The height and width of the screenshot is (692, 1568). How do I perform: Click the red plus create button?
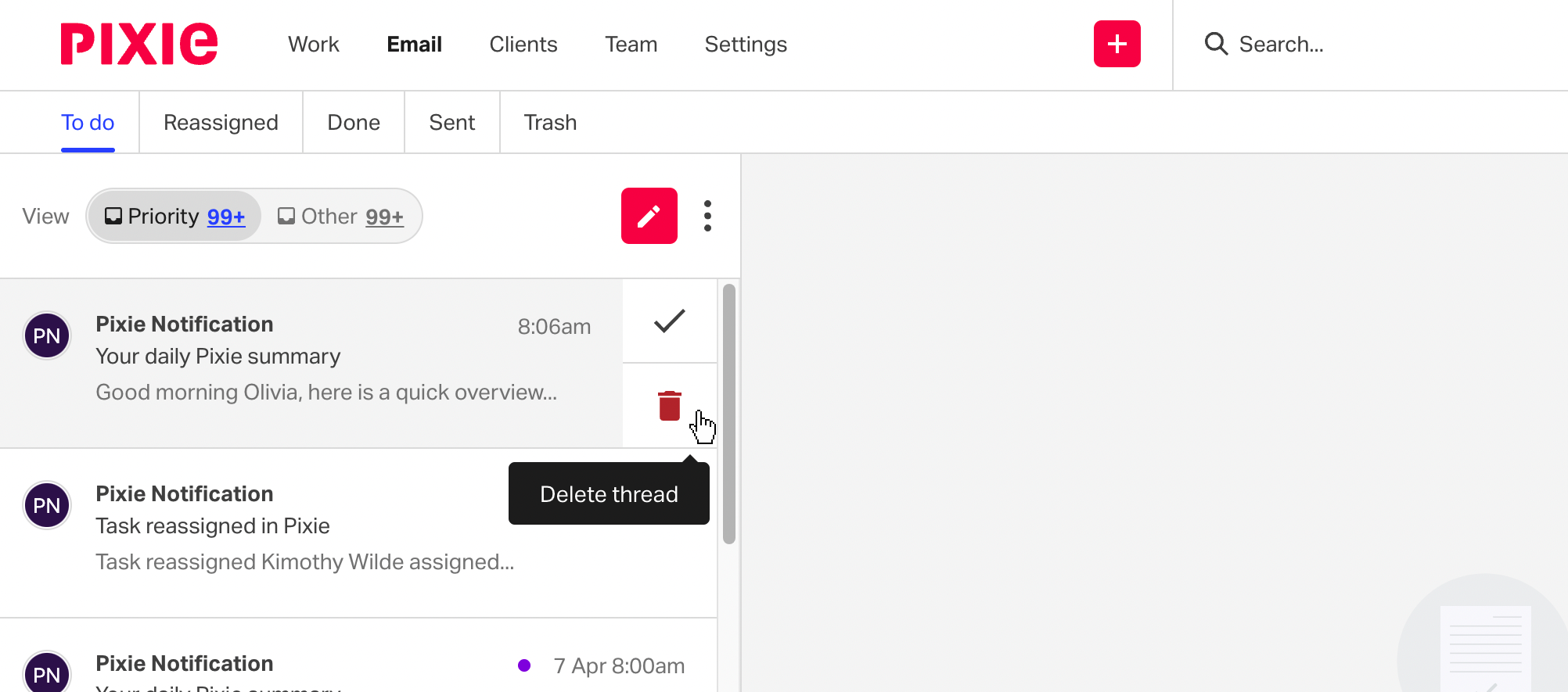1117,44
